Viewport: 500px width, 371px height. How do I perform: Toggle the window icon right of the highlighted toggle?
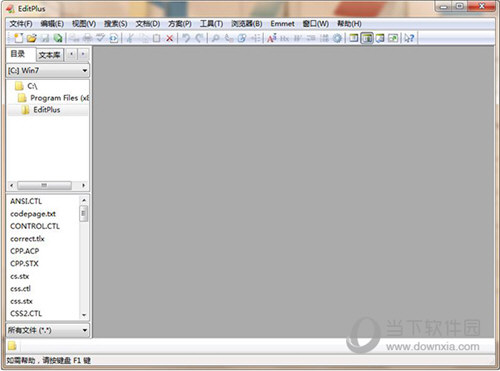(x=380, y=38)
